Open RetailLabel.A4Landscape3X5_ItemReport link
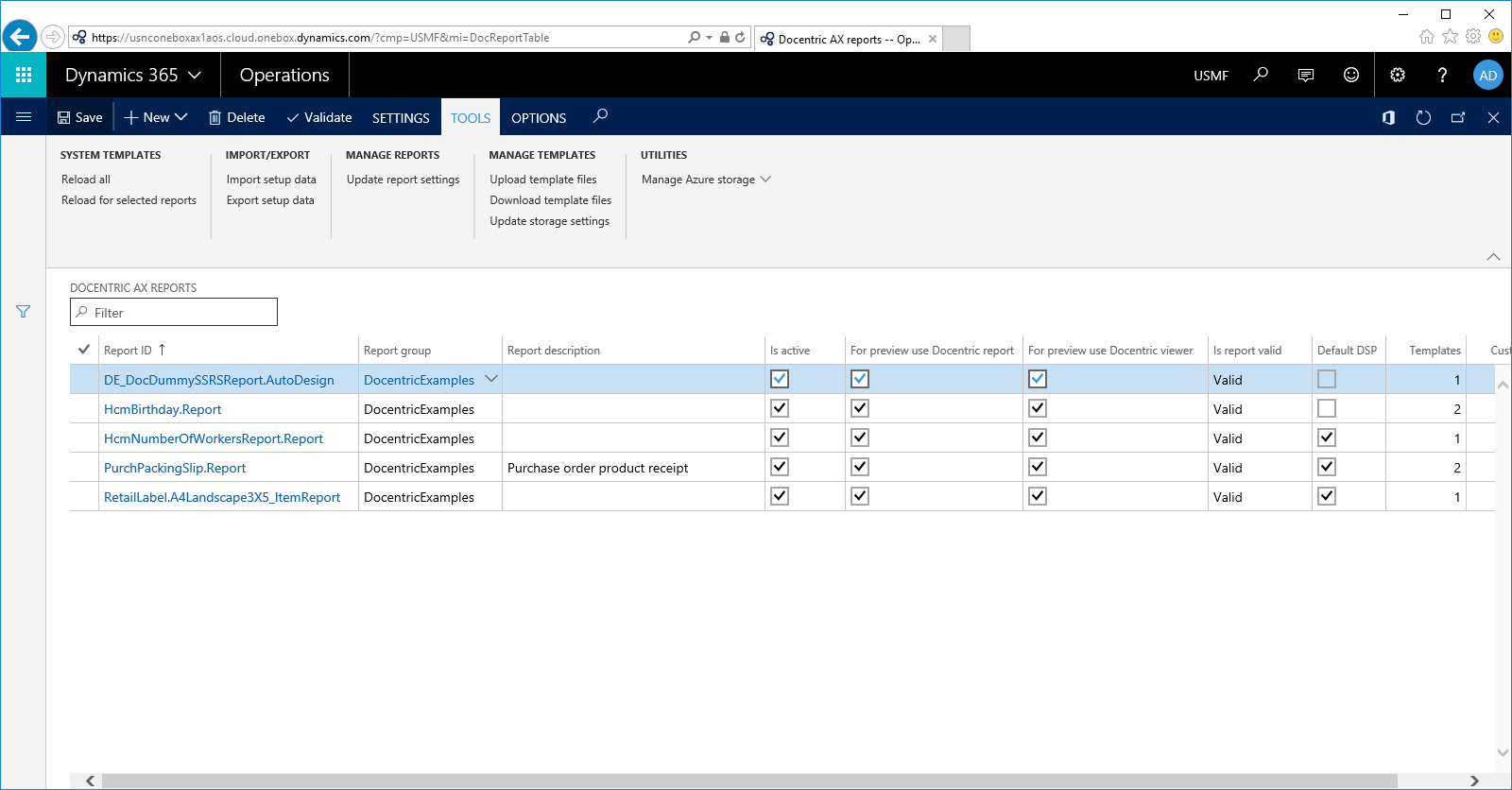 [222, 497]
